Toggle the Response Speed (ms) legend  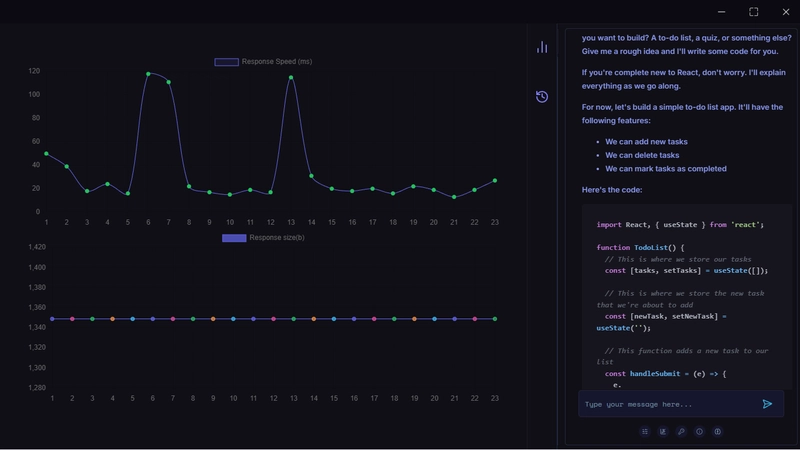263,62
